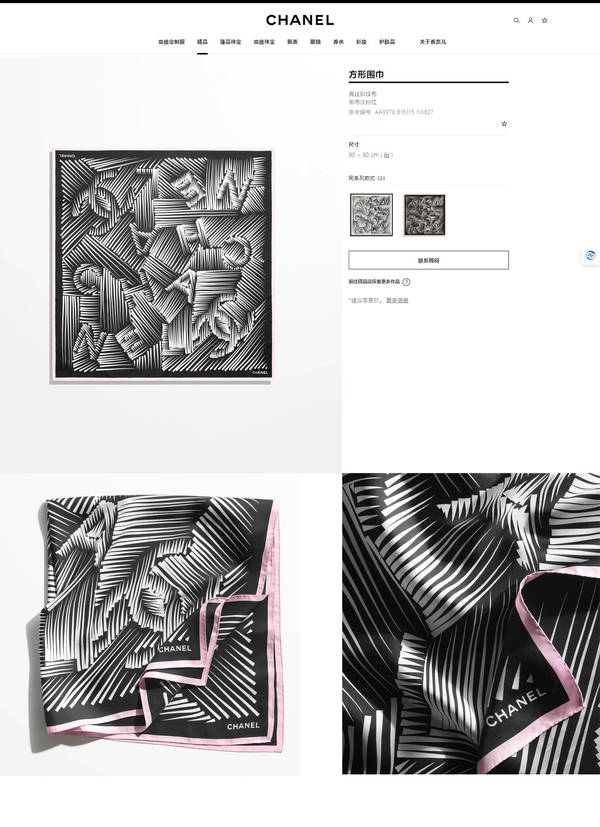Select the light grey scarf variant
This screenshot has height=827, width=600.
[x=371, y=215]
